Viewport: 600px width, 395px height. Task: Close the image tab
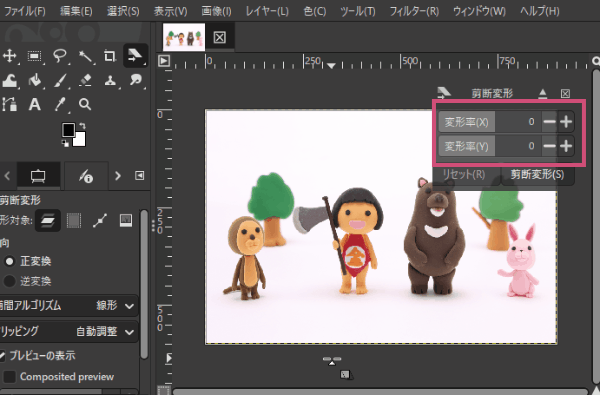pyautogui.click(x=220, y=38)
